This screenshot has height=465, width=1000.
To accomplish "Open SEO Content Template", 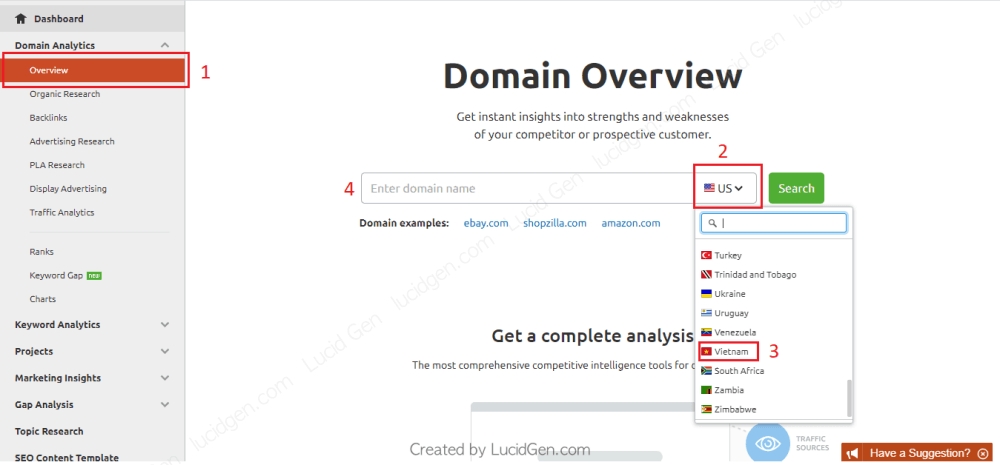I will tap(67, 457).
